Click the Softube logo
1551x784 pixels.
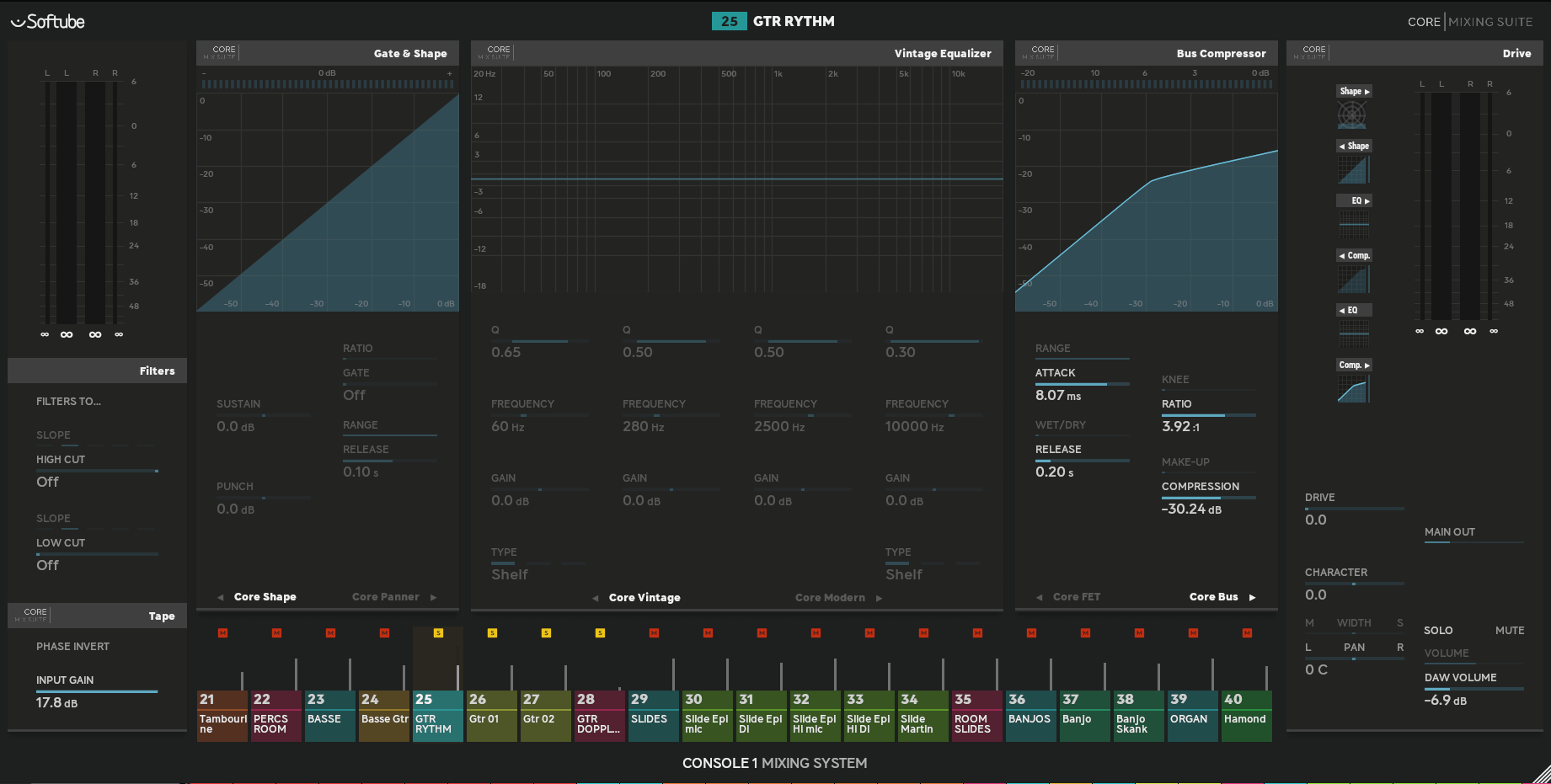pos(48,21)
